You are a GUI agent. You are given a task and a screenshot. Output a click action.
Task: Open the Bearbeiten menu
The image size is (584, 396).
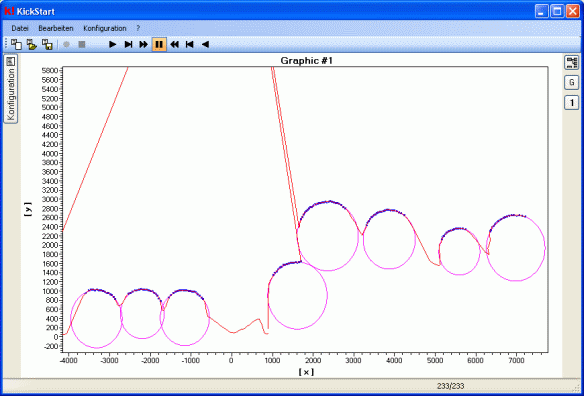tap(56, 28)
